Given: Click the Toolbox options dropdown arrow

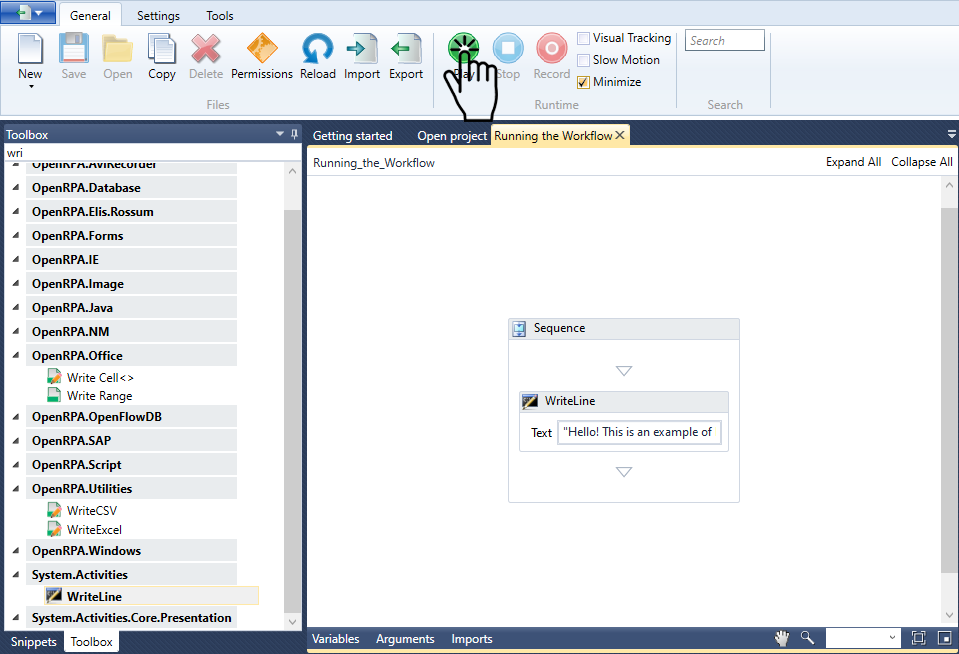Looking at the screenshot, I should pos(280,133).
